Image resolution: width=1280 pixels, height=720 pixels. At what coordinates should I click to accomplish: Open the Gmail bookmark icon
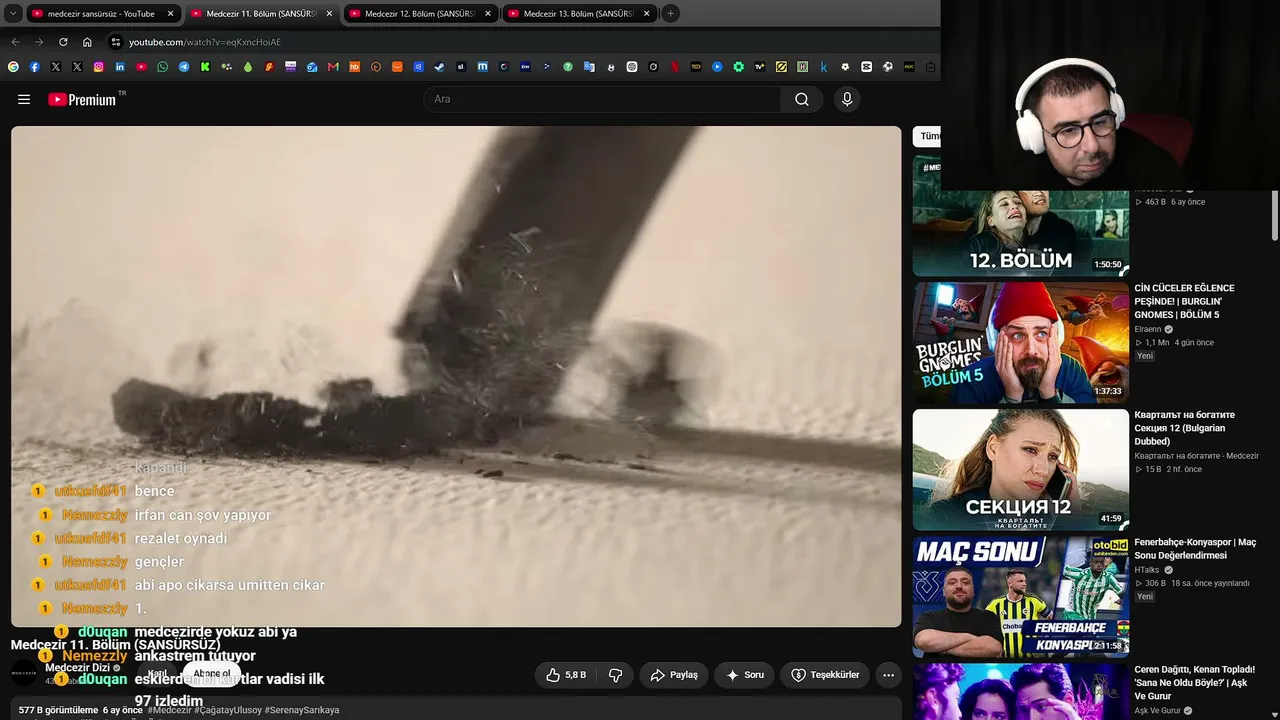coord(333,67)
